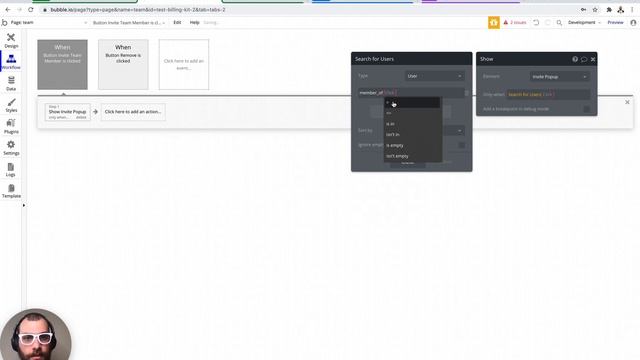Toggle Ignore empty constraints checkbox
Image resolution: width=640 pixels, height=360 pixels.
point(462,145)
